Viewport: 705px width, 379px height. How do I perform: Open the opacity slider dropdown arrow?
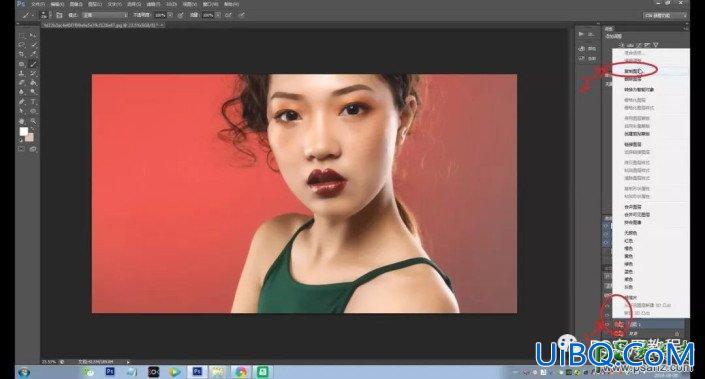click(170, 15)
